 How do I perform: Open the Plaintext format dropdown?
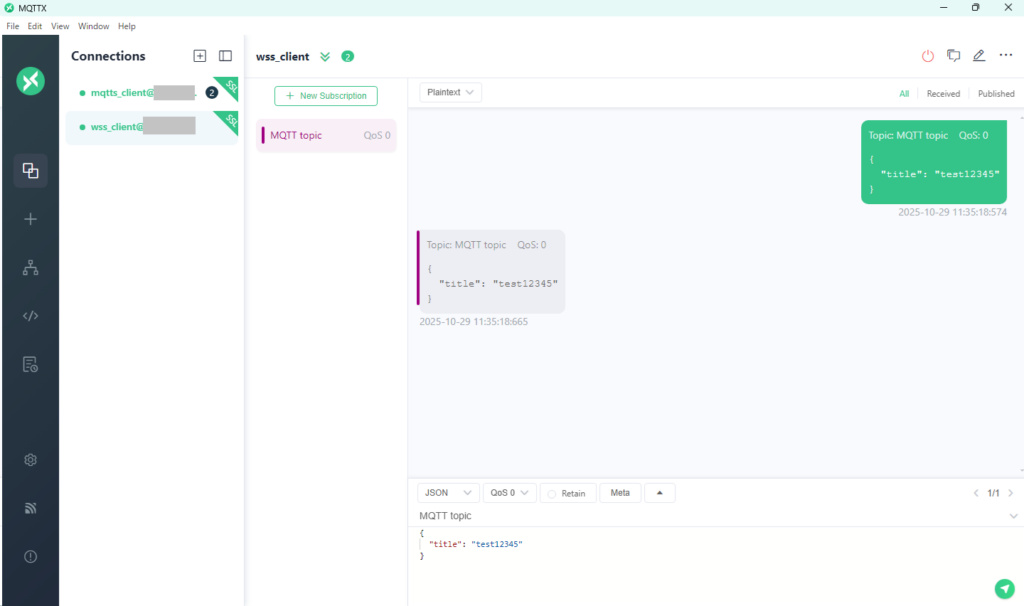(x=450, y=92)
